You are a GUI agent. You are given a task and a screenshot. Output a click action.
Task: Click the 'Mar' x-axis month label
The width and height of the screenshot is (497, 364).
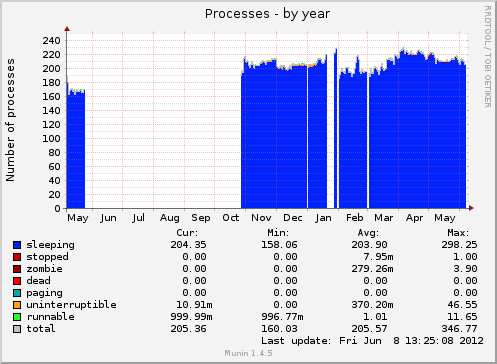(x=383, y=218)
